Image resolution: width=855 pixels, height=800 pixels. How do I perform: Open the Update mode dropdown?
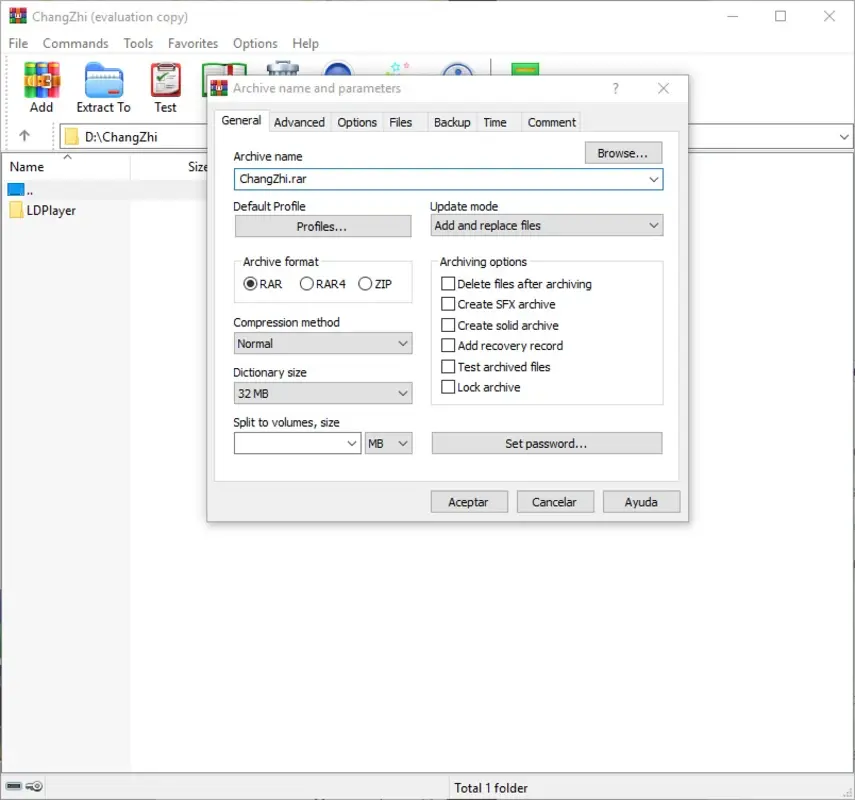(655, 225)
